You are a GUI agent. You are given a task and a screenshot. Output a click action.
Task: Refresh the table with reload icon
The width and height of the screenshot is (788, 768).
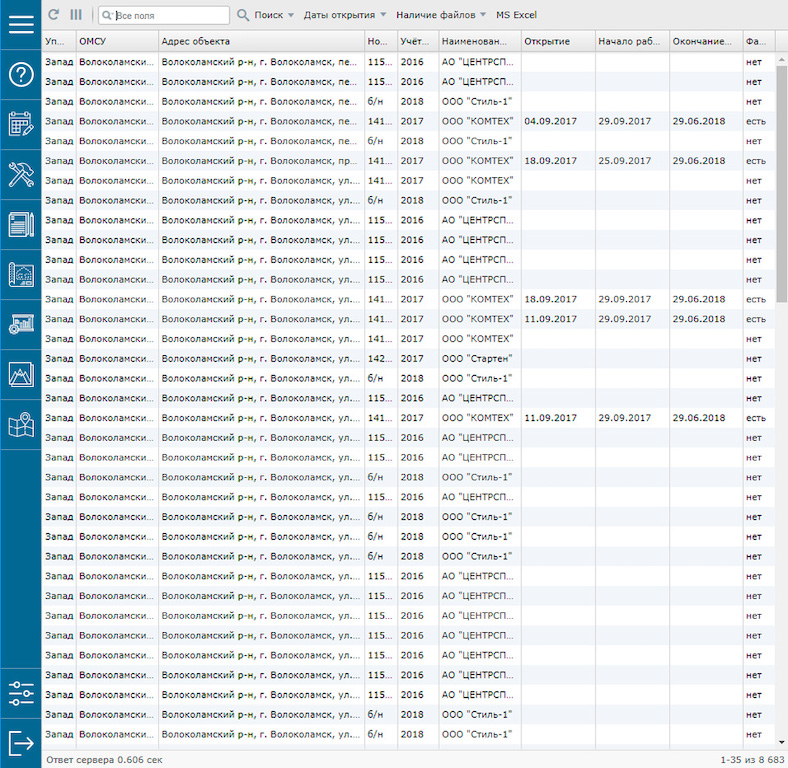click(54, 15)
